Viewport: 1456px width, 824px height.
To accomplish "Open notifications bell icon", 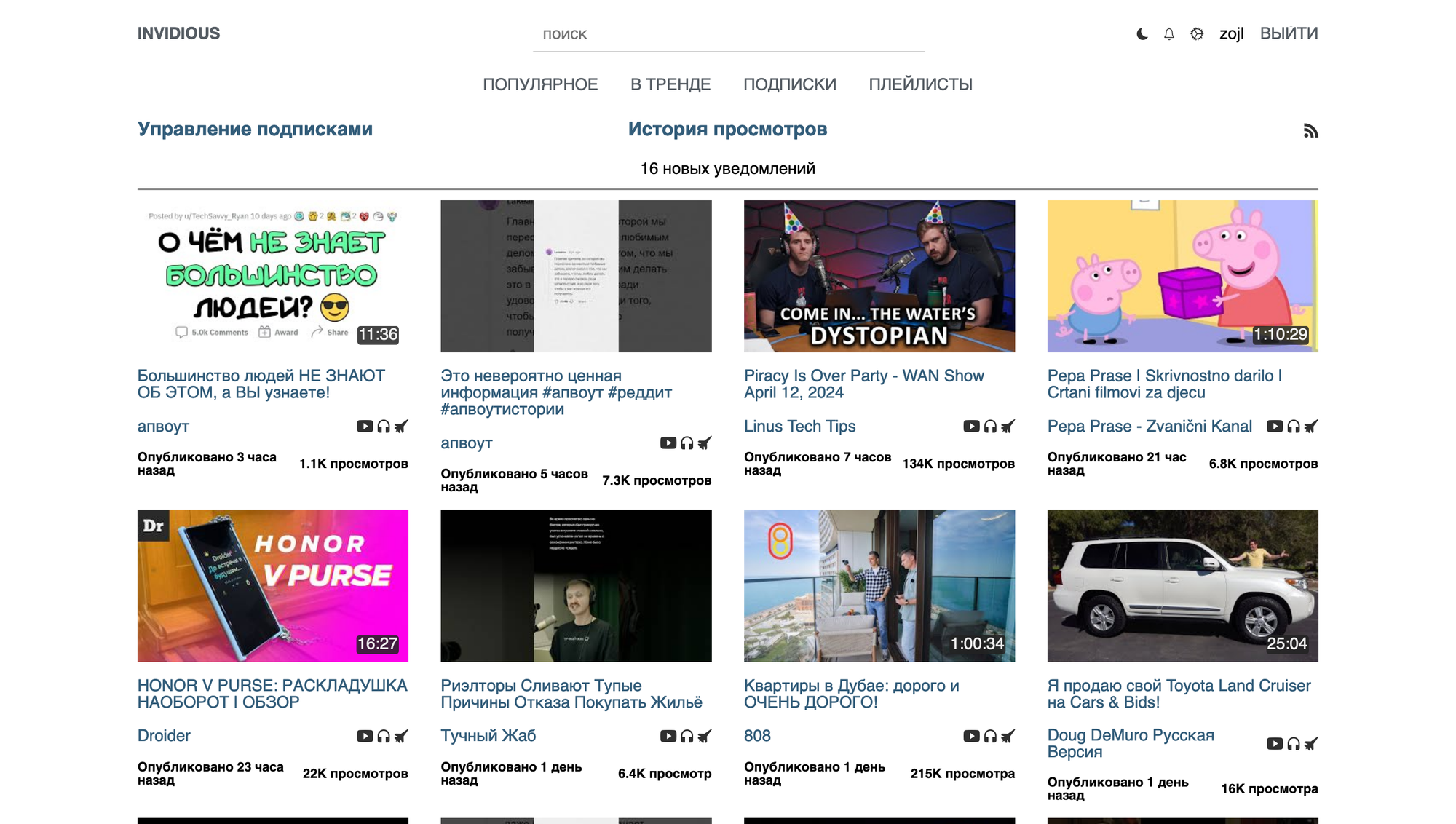I will point(1169,34).
